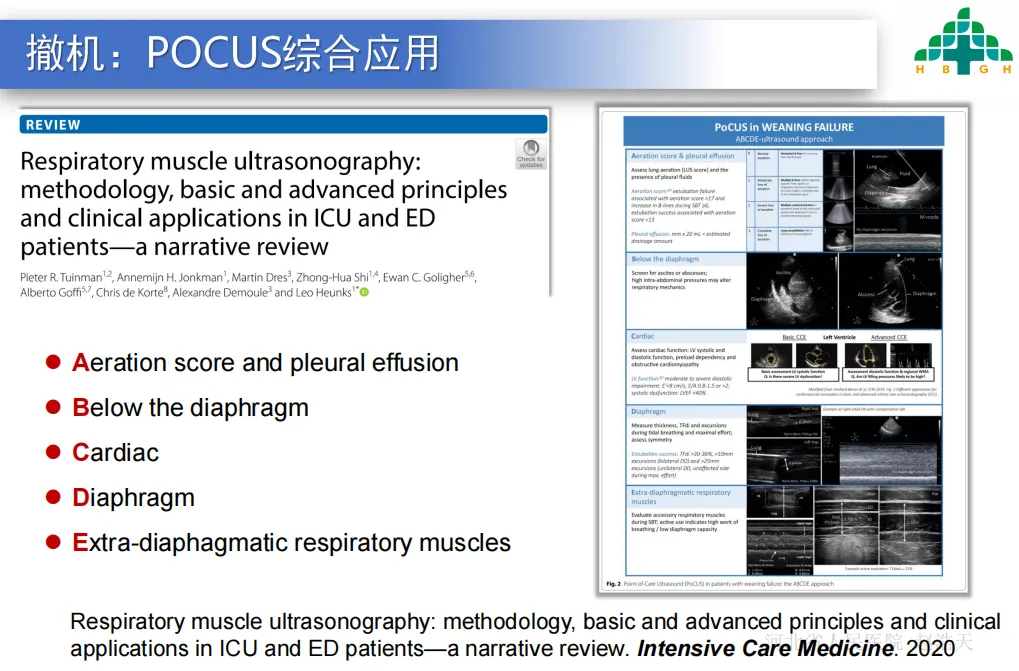Click the author name 'Annemijn H. Jonkman'

170,277
